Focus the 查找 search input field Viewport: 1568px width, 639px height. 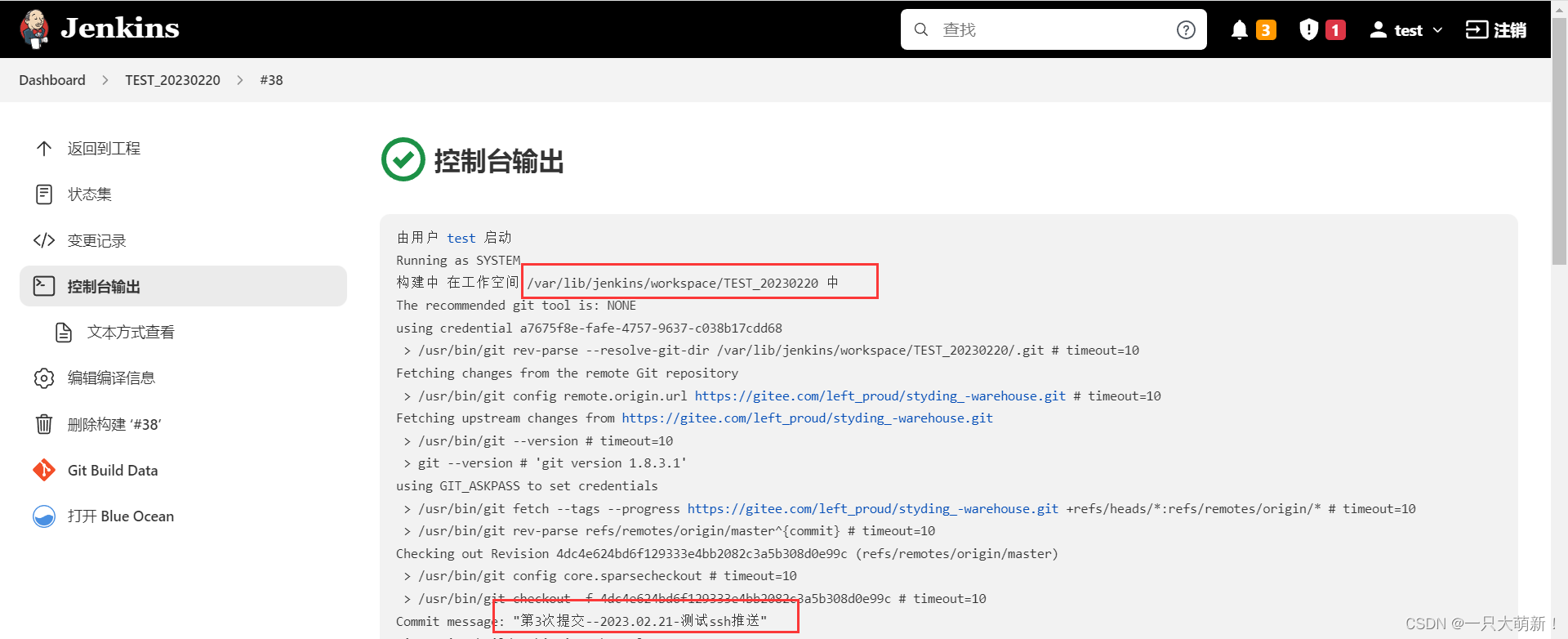1053,29
